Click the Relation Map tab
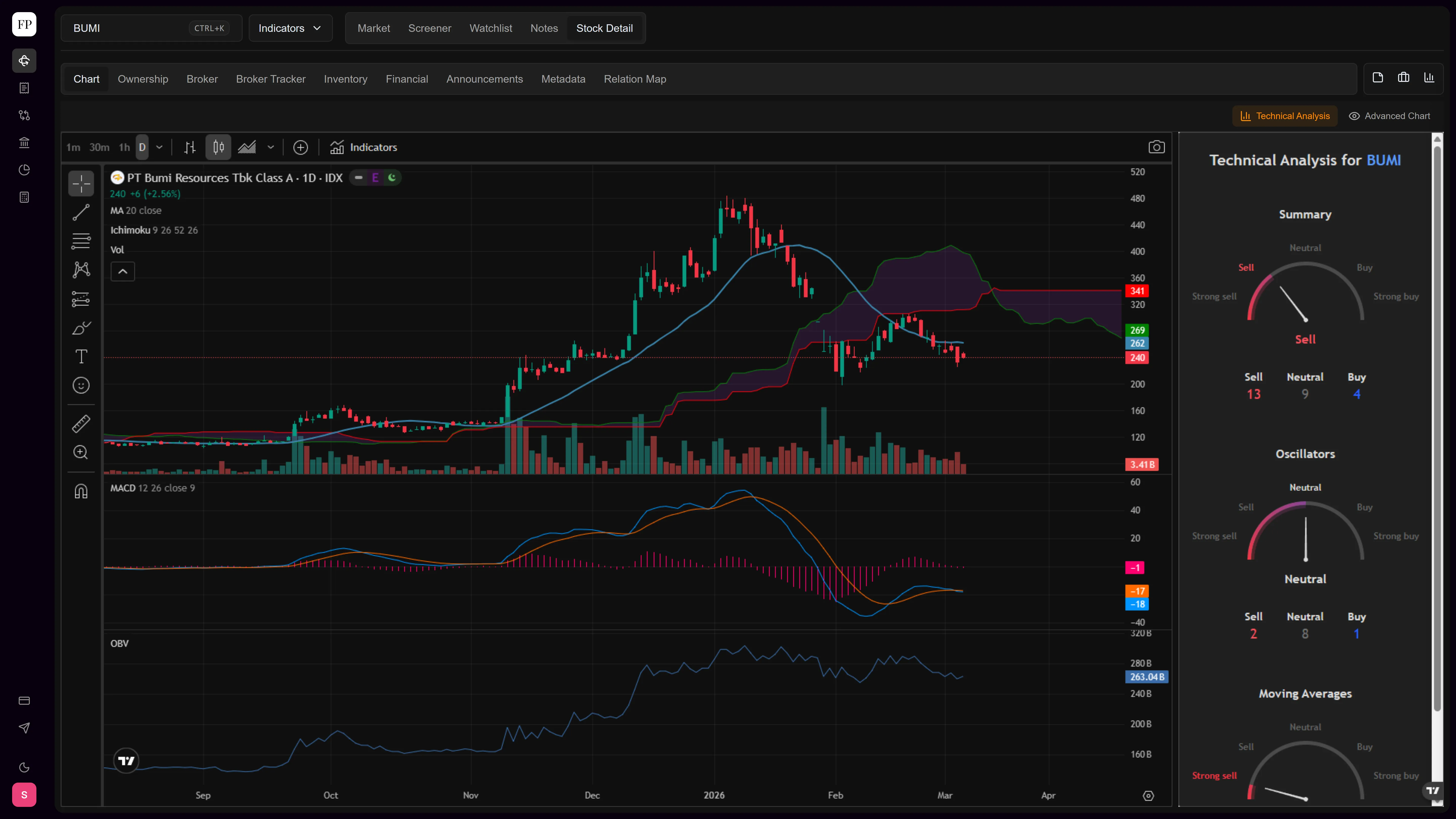1456x819 pixels. tap(635, 79)
